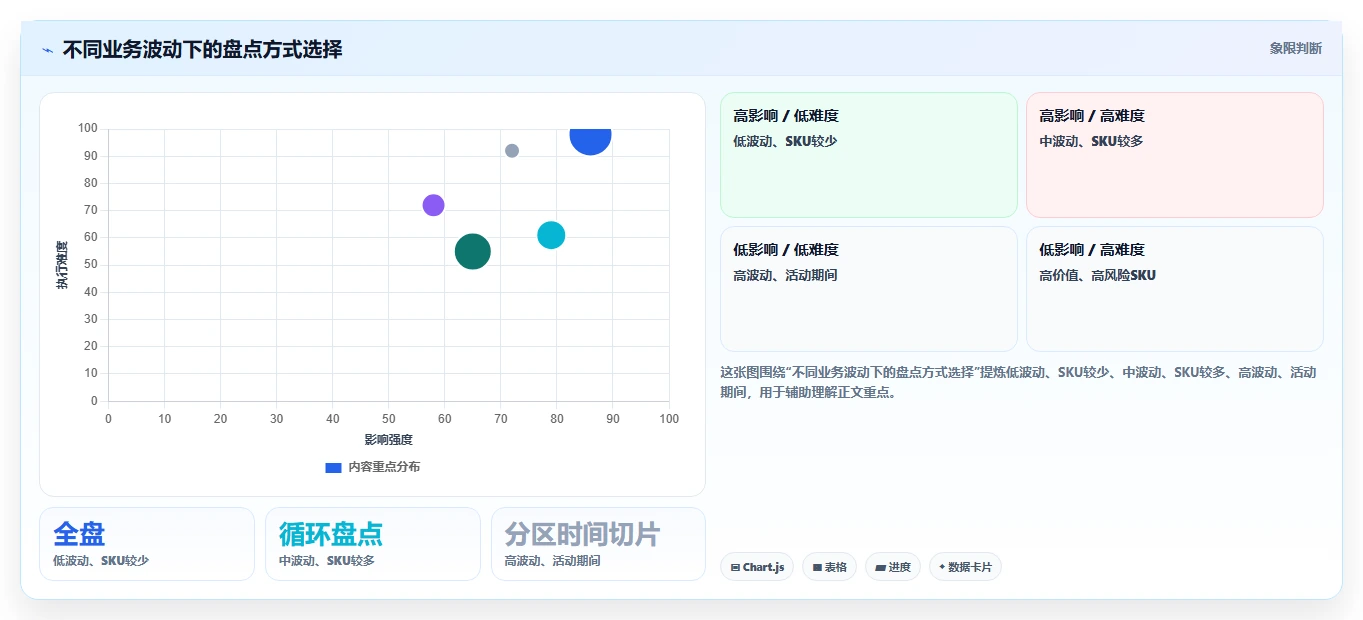
Task: Click the 象限判断 label in header
Action: (1295, 48)
